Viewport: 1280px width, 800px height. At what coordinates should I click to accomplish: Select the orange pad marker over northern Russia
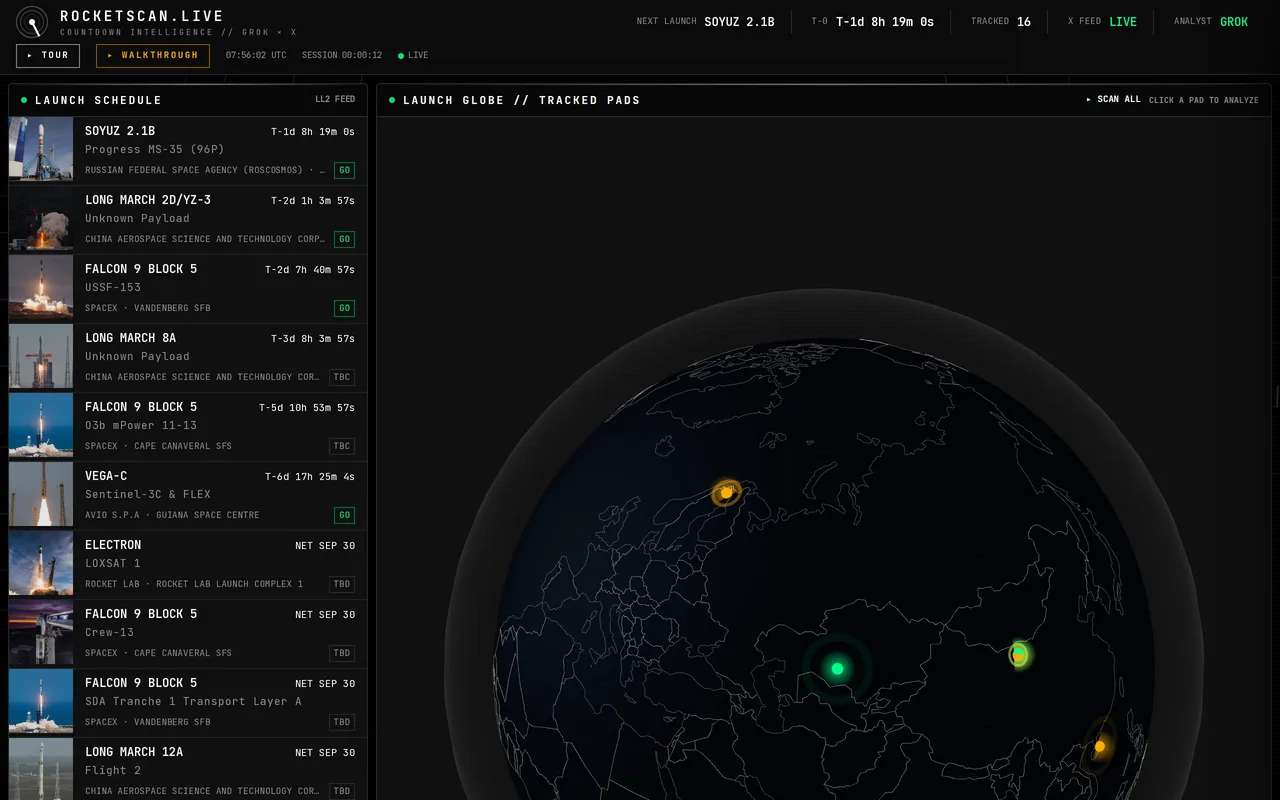[x=727, y=492]
